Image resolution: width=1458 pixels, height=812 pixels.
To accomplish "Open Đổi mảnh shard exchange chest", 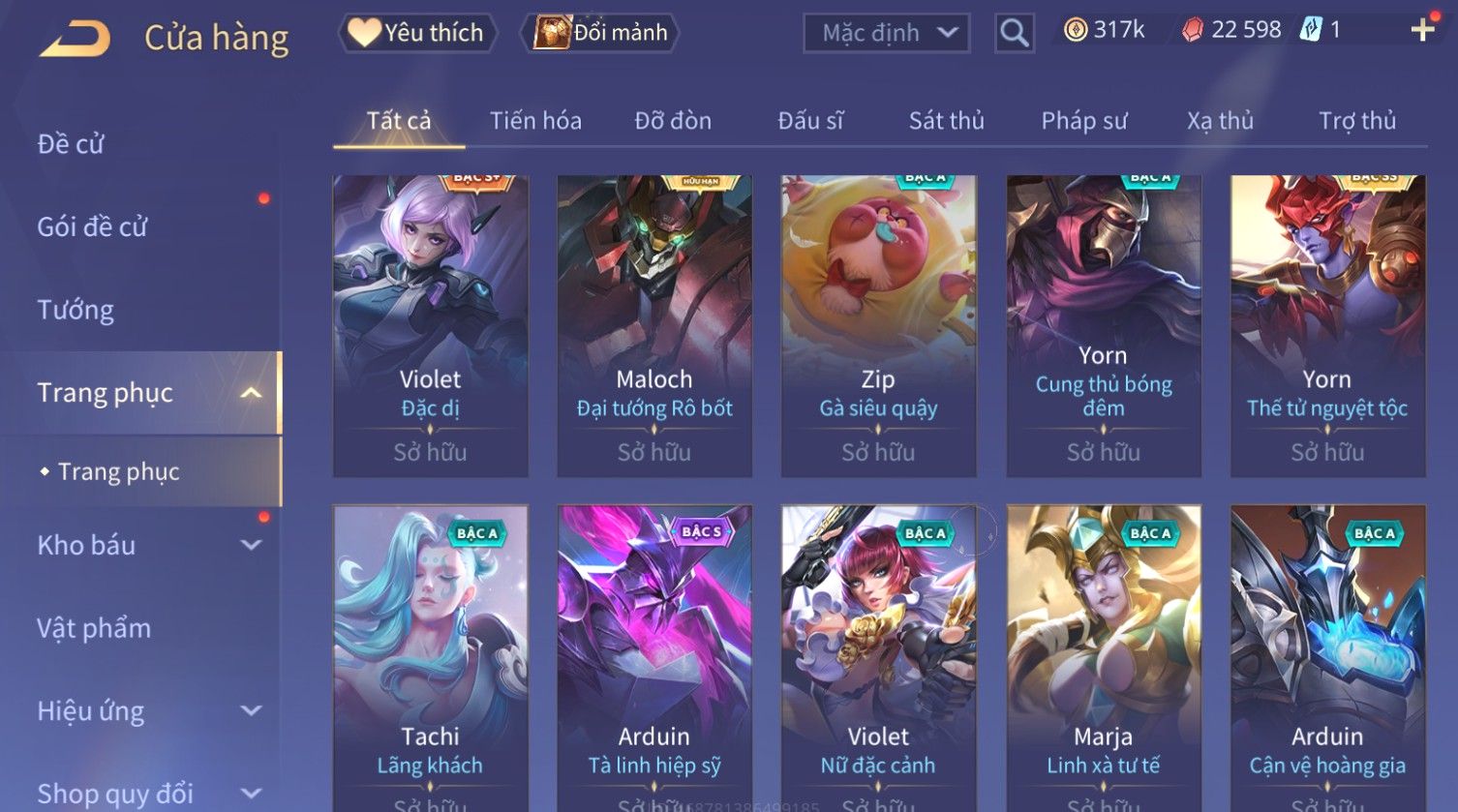I will coord(600,33).
